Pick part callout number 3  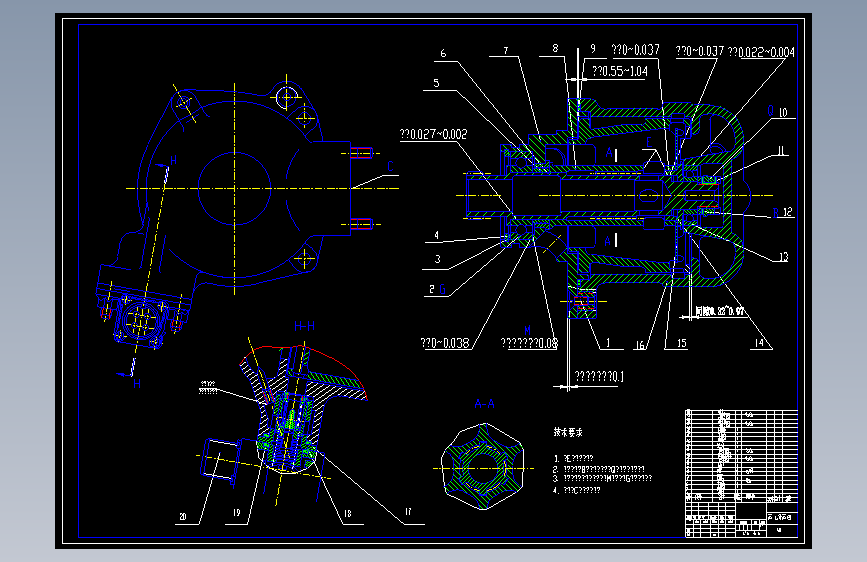pos(437,259)
